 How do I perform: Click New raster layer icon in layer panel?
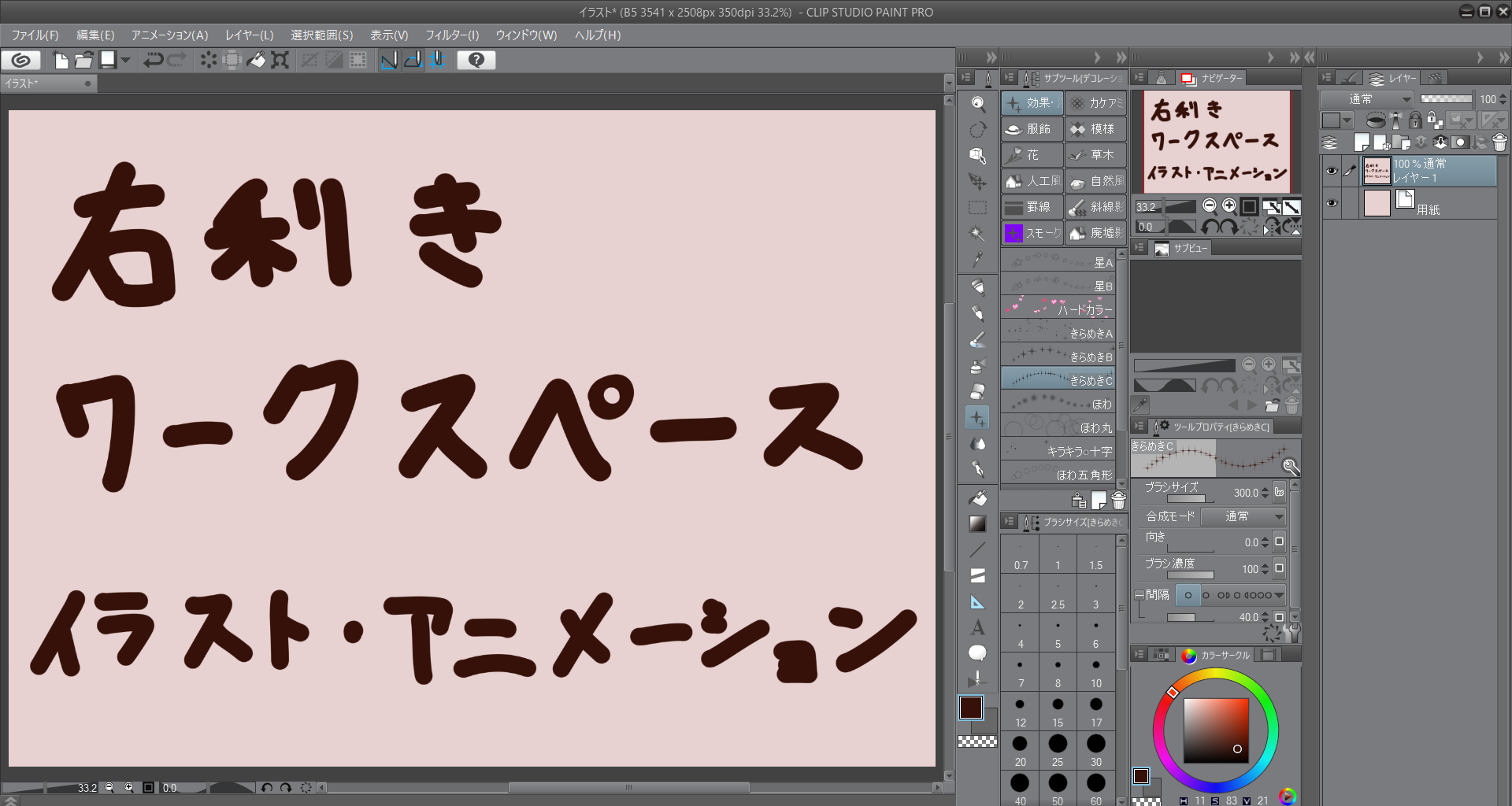click(x=1362, y=142)
